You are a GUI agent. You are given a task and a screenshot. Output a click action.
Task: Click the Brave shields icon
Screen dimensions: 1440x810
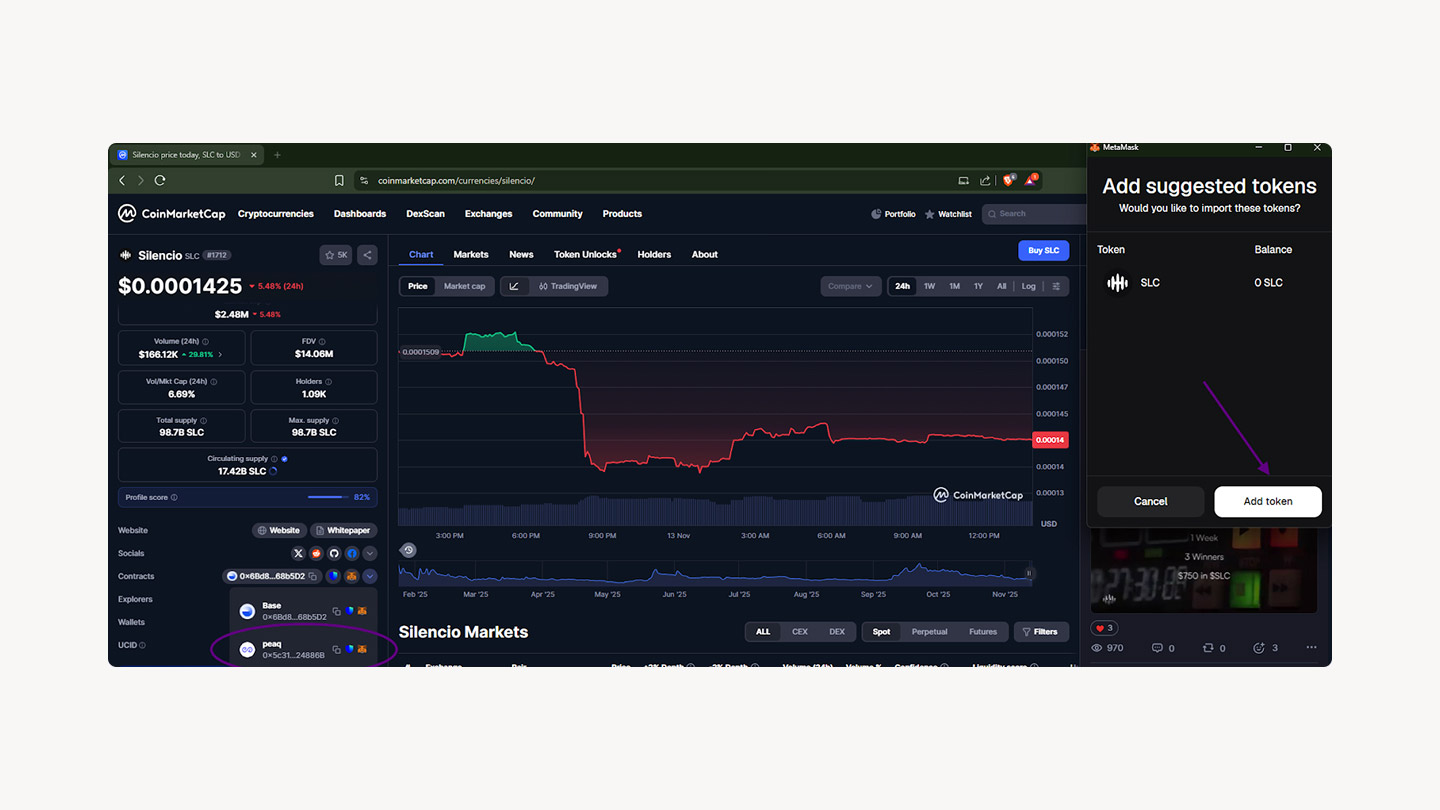(1008, 180)
